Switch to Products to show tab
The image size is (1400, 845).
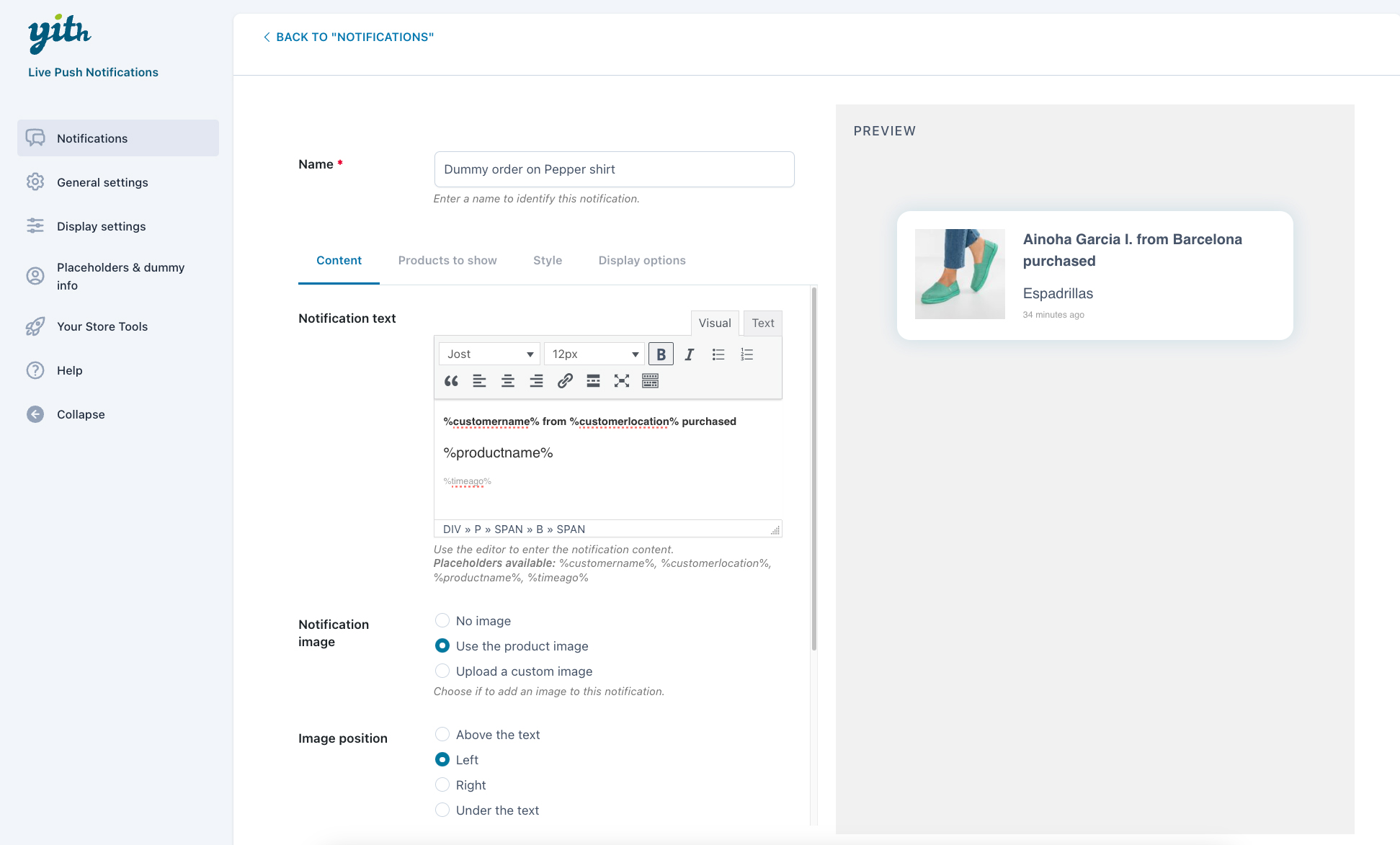click(x=447, y=260)
